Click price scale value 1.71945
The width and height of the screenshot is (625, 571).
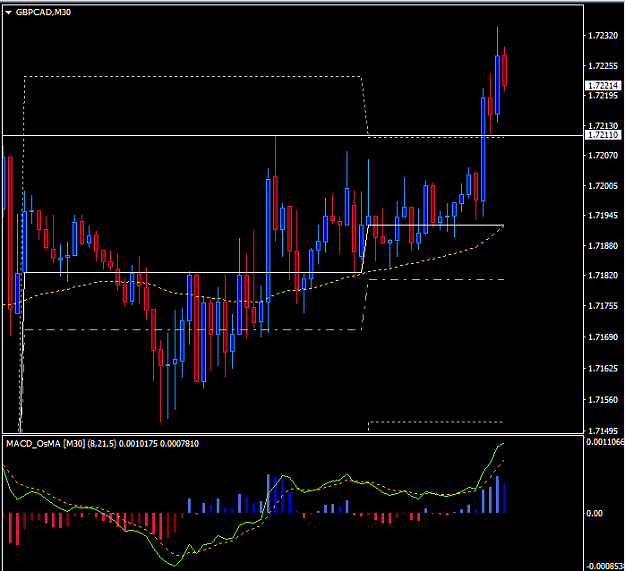click(x=603, y=216)
